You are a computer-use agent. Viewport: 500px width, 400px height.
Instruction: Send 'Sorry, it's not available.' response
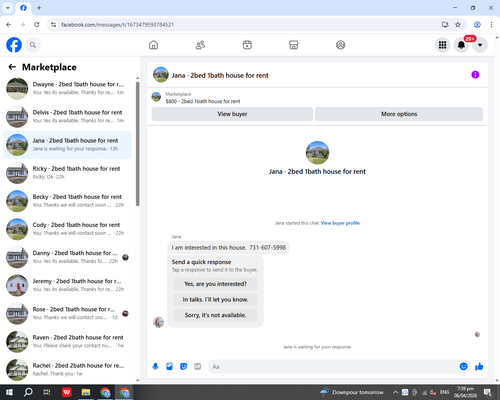pos(215,315)
